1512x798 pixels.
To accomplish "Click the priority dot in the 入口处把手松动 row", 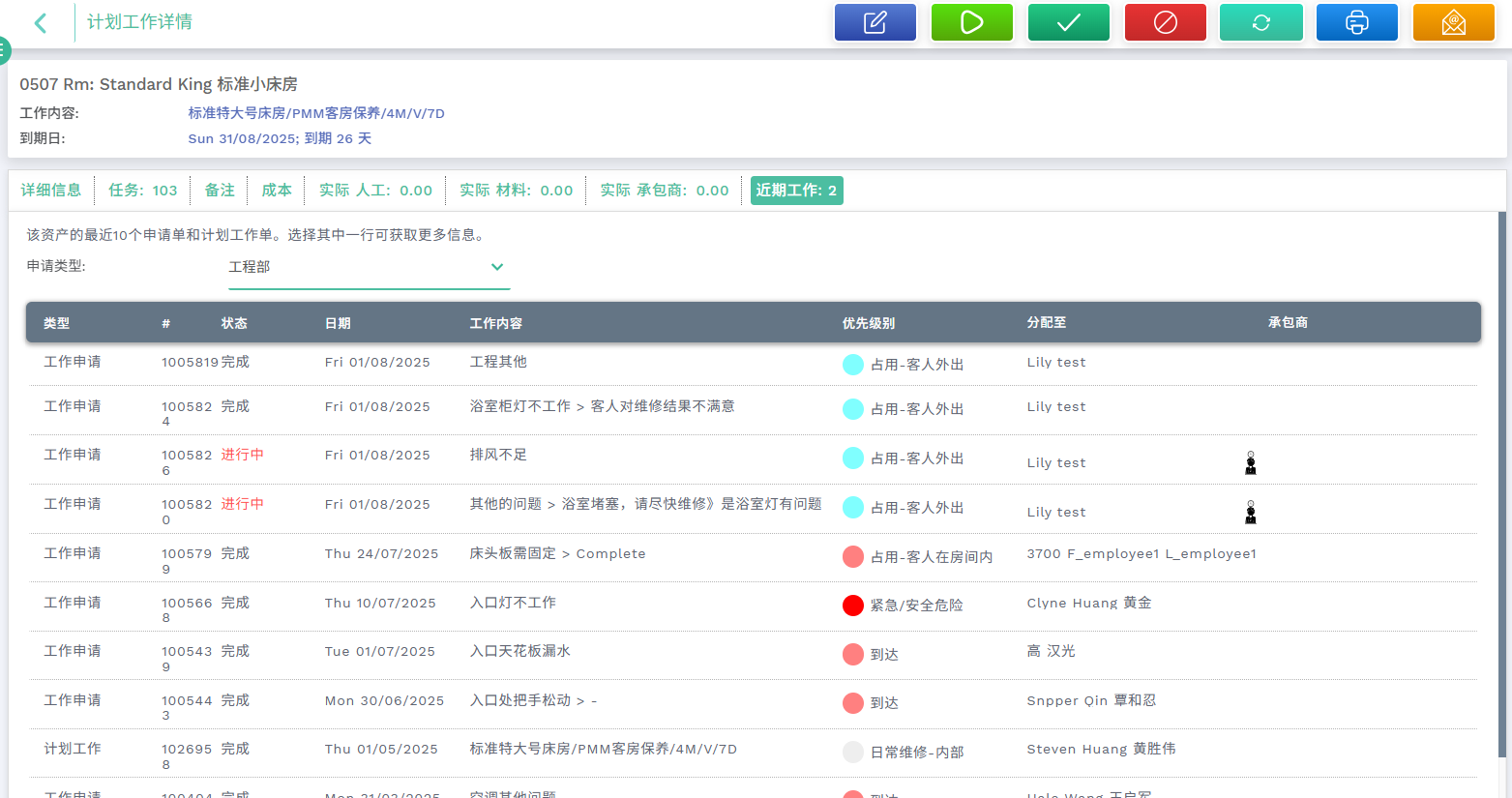I will [x=853, y=703].
